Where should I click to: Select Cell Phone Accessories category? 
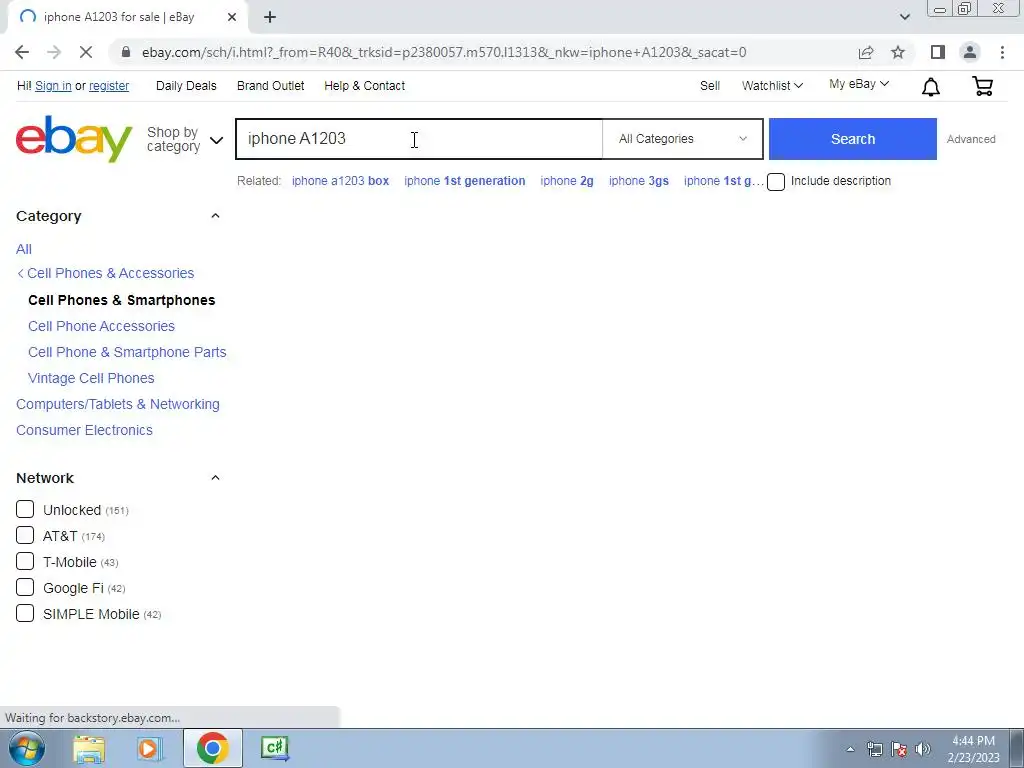tap(101, 326)
